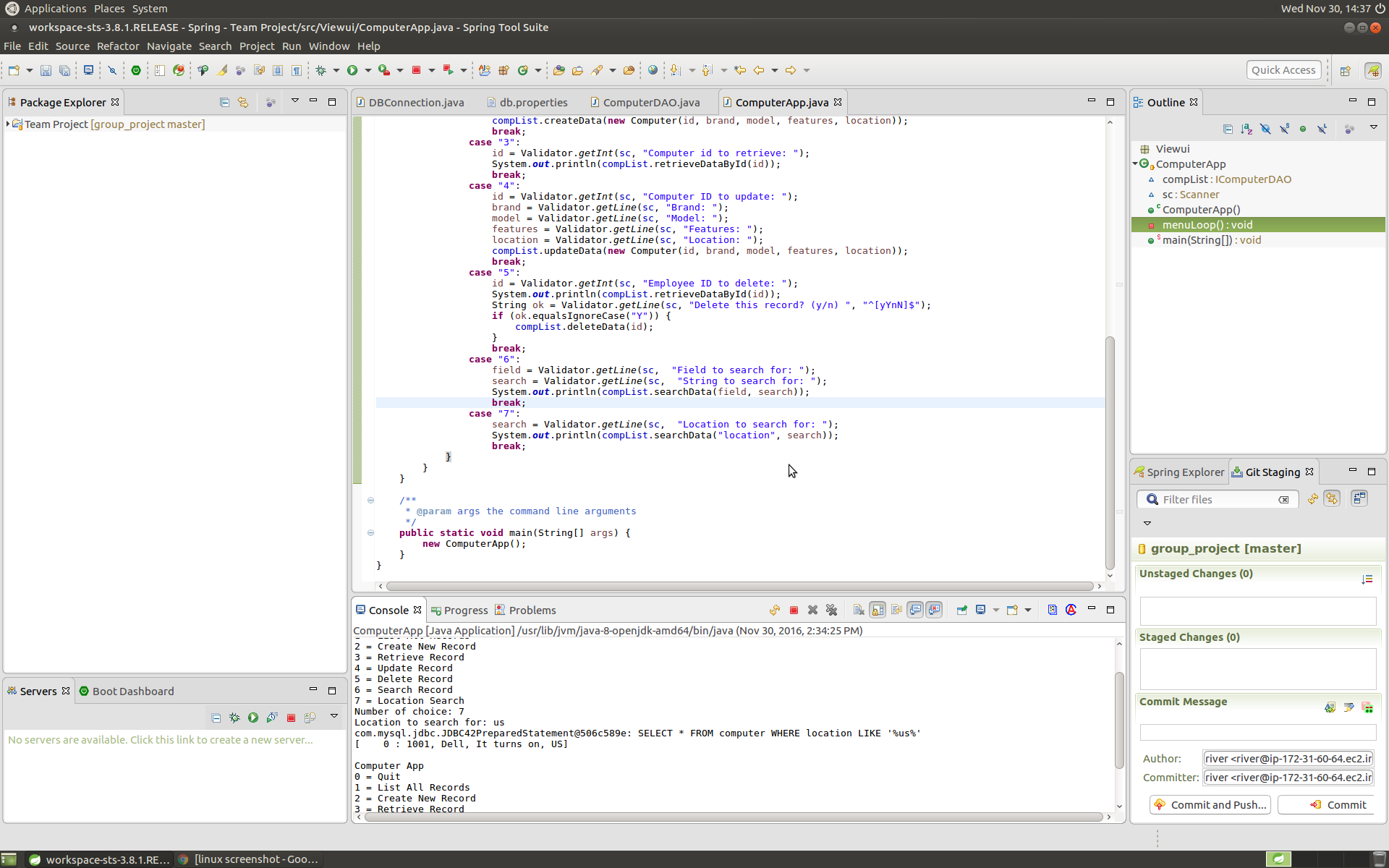Click the New Java Class toolbar icon

(522, 70)
